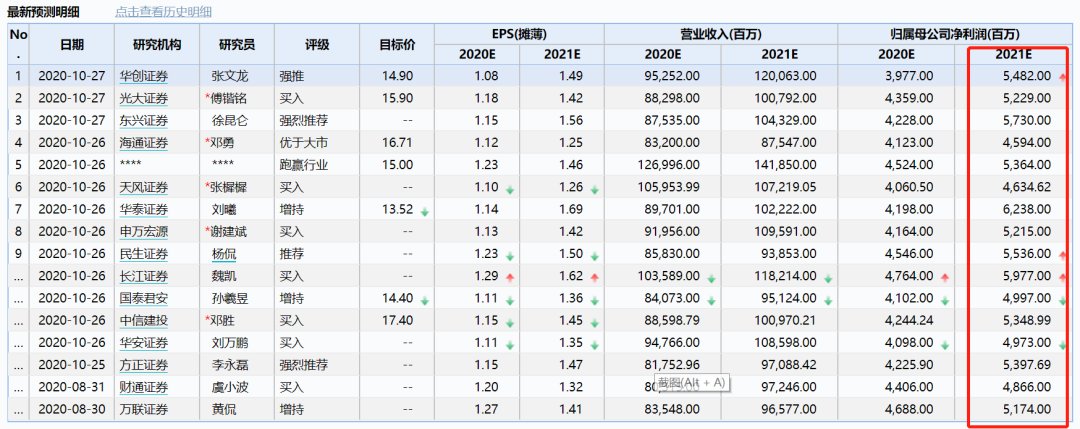Click the target price 16.71 cell
The height and width of the screenshot is (429, 1080).
click(399, 143)
